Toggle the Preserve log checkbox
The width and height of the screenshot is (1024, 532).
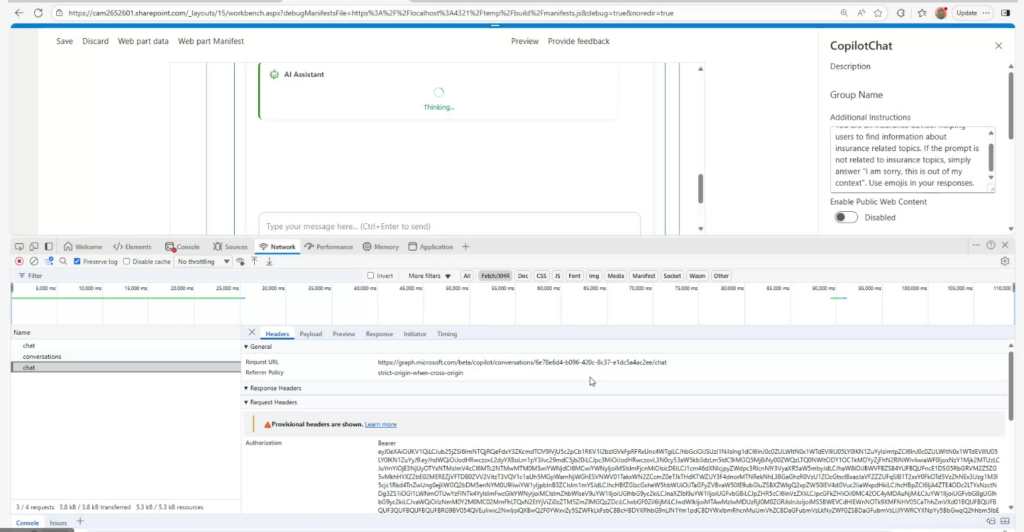[78, 261]
